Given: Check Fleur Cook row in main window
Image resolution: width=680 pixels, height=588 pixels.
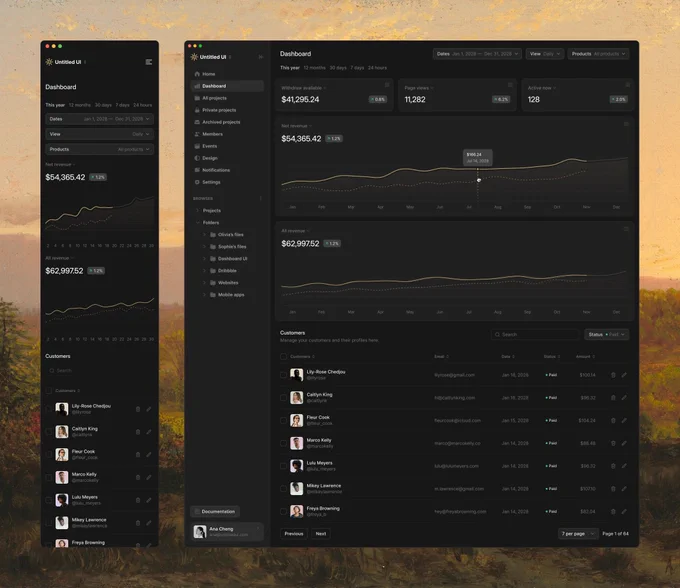Looking at the screenshot, I should [284, 421].
